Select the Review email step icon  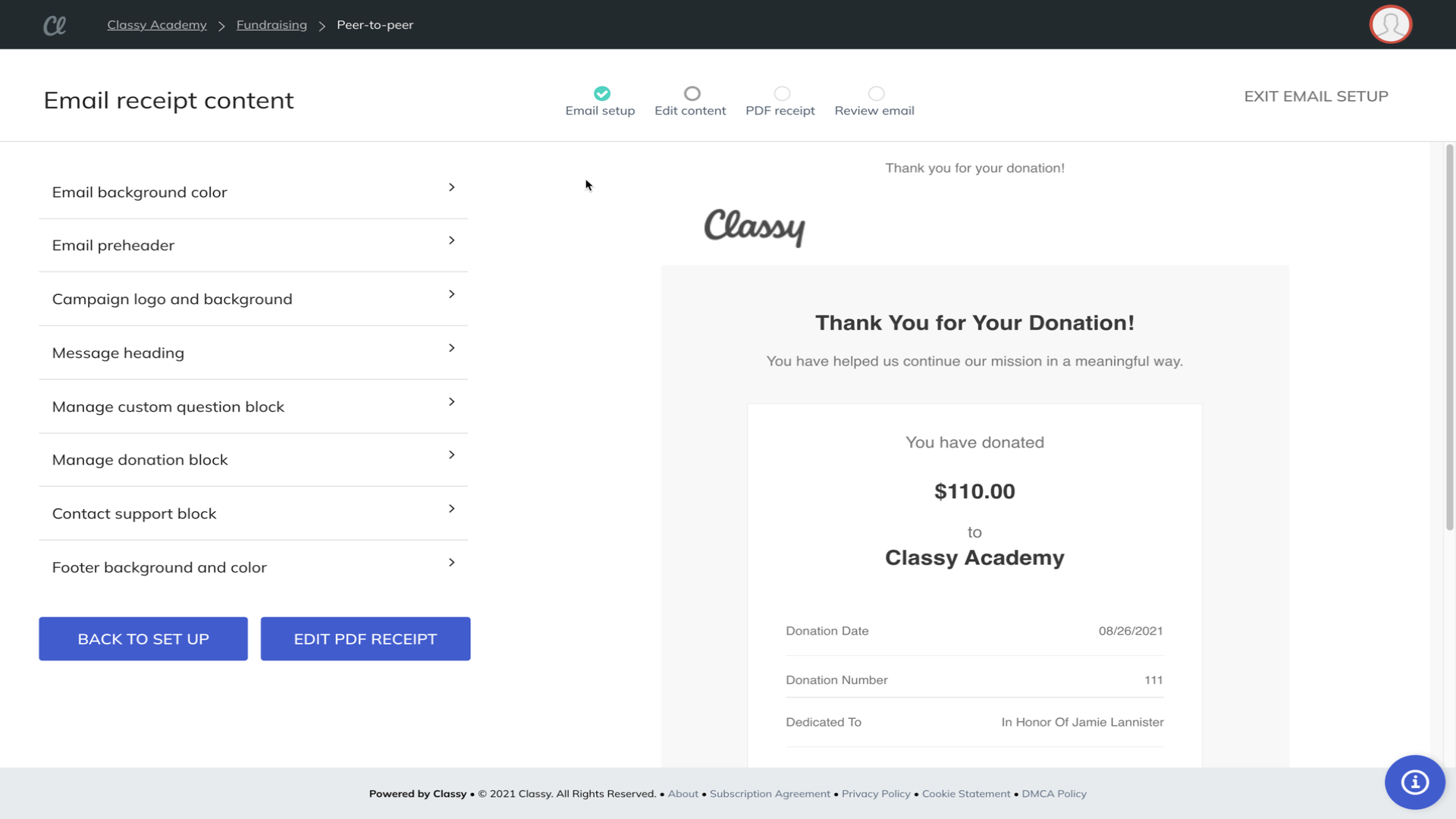875,93
